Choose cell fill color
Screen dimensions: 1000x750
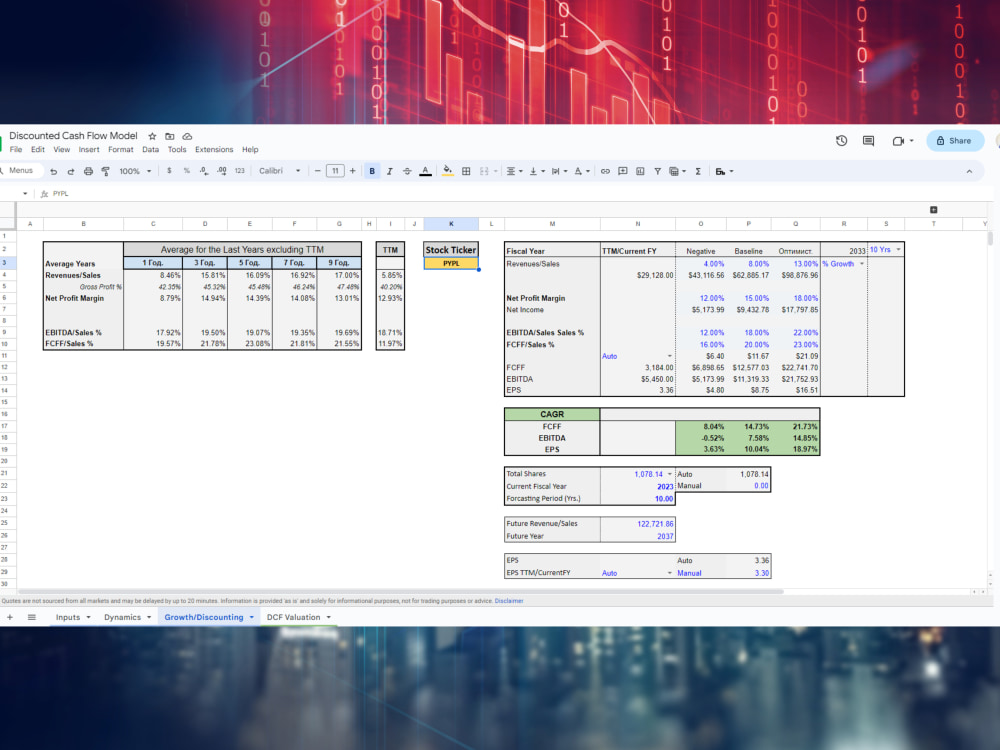click(448, 171)
